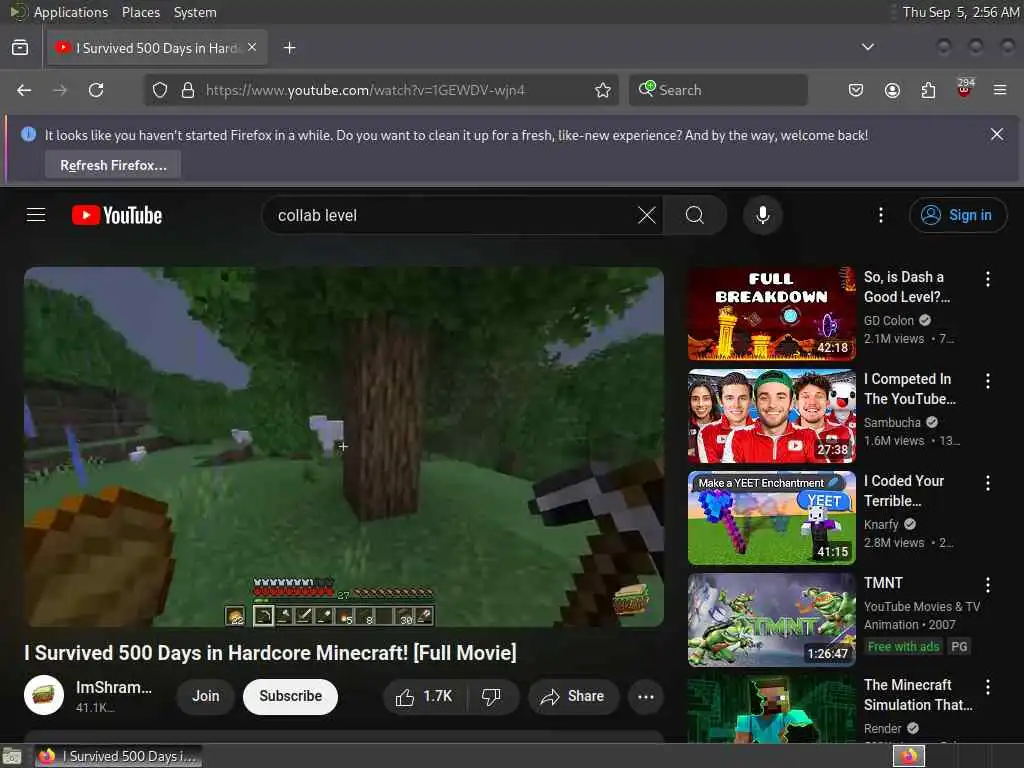Screen dimensions: 1024x768
Task: Open Make a YEET Enchantment thumbnail
Action: click(x=771, y=518)
